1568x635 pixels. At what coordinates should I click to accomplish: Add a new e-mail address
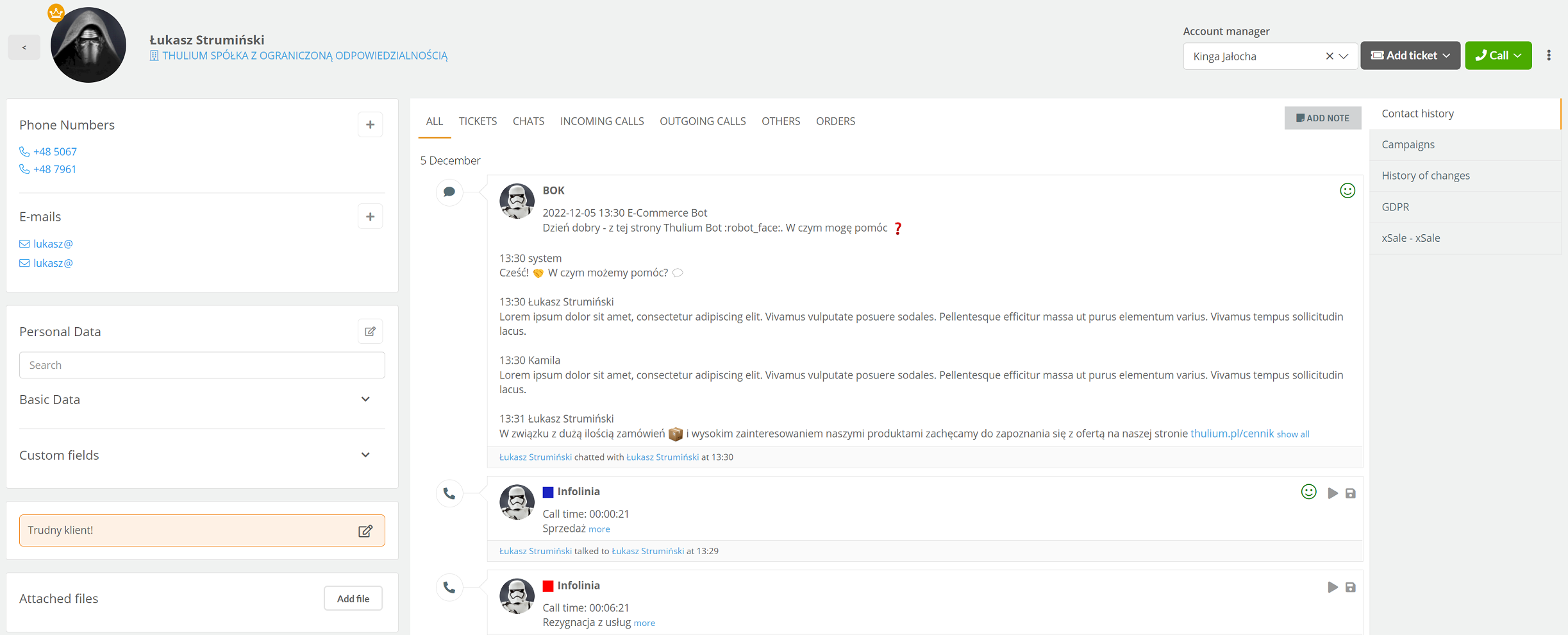click(x=370, y=217)
